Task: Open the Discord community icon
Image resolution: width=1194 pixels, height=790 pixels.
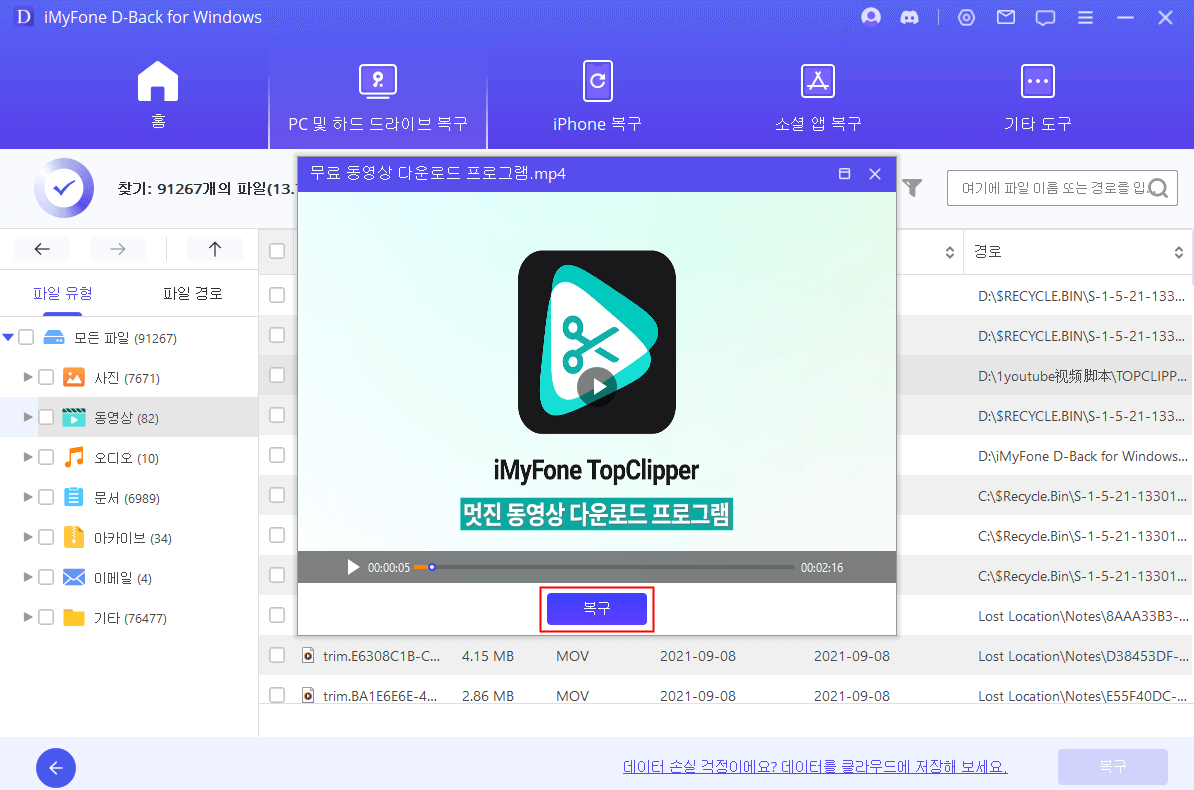Action: click(x=909, y=18)
